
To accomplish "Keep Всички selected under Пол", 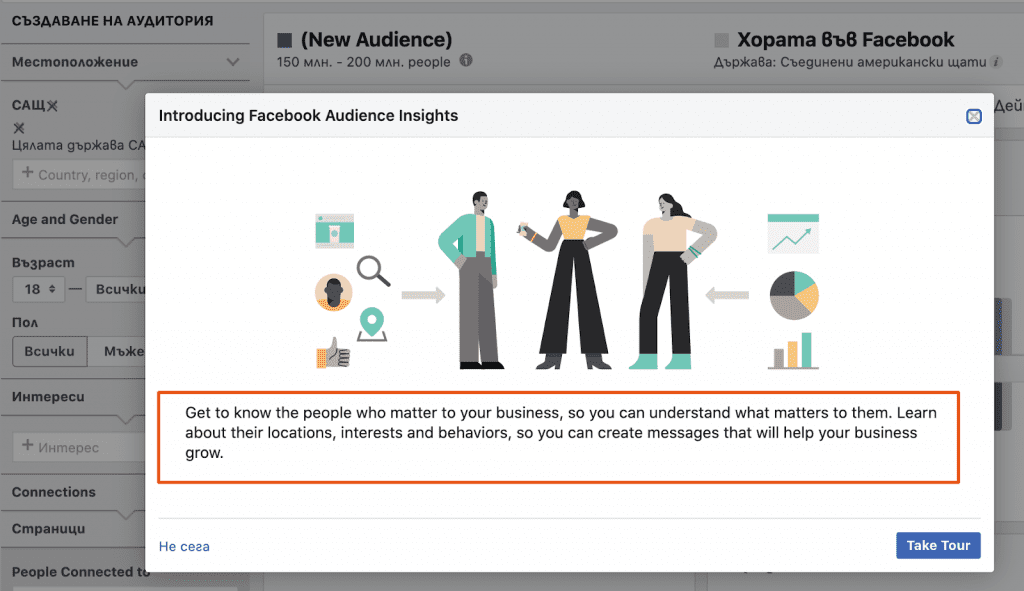I will (x=49, y=351).
